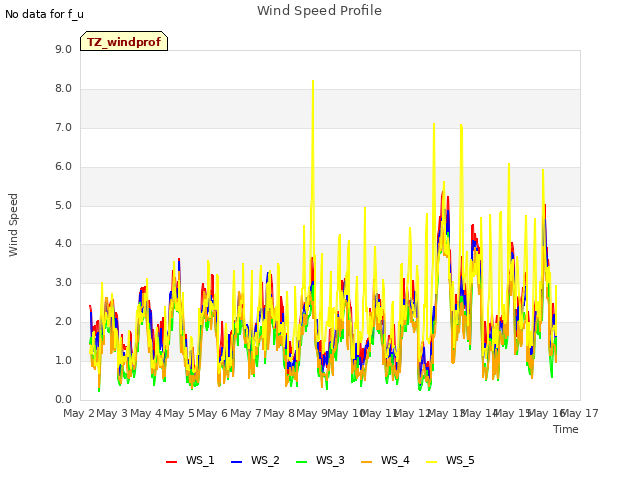Click the yellow WS_5 legend swatch
The width and height of the screenshot is (640, 480).
tap(431, 461)
